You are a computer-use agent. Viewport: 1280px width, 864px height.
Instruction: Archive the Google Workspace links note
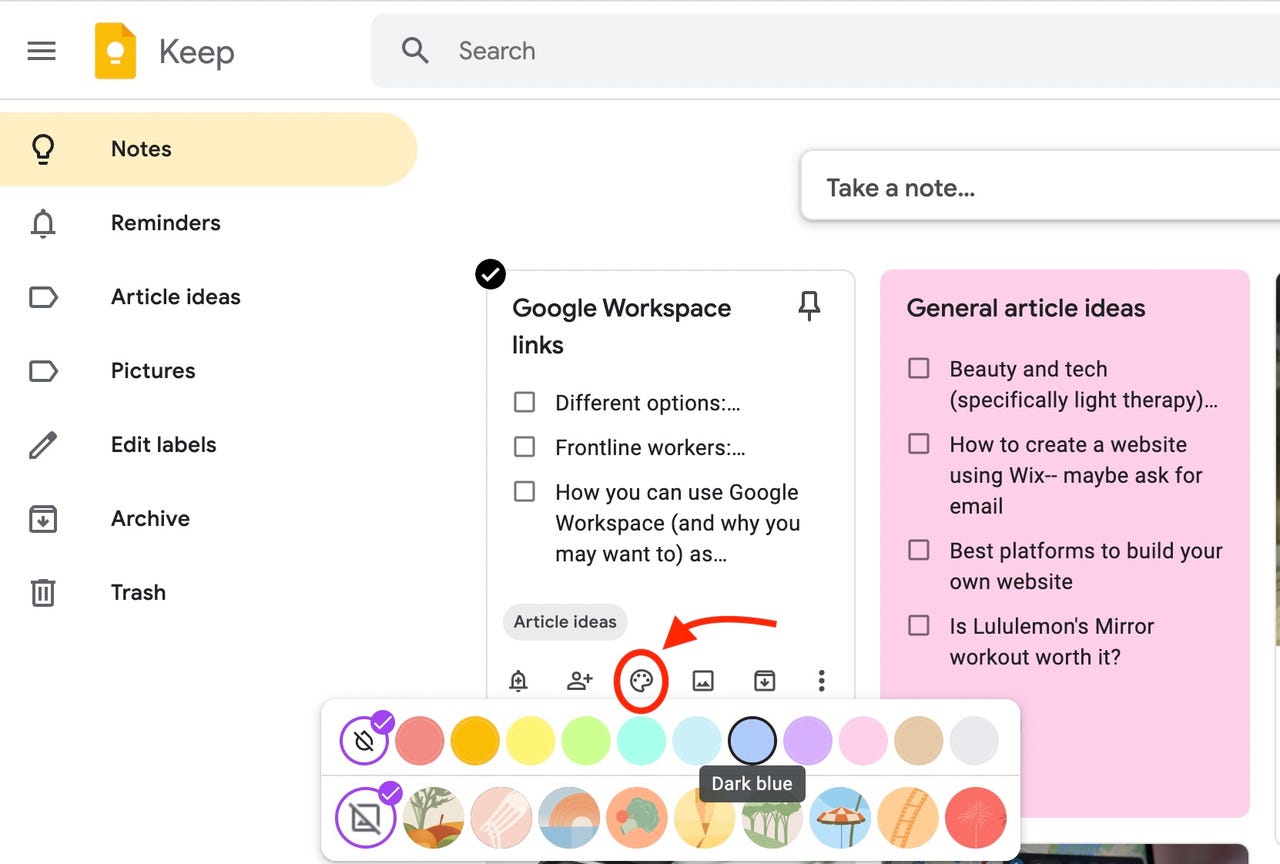[764, 680]
